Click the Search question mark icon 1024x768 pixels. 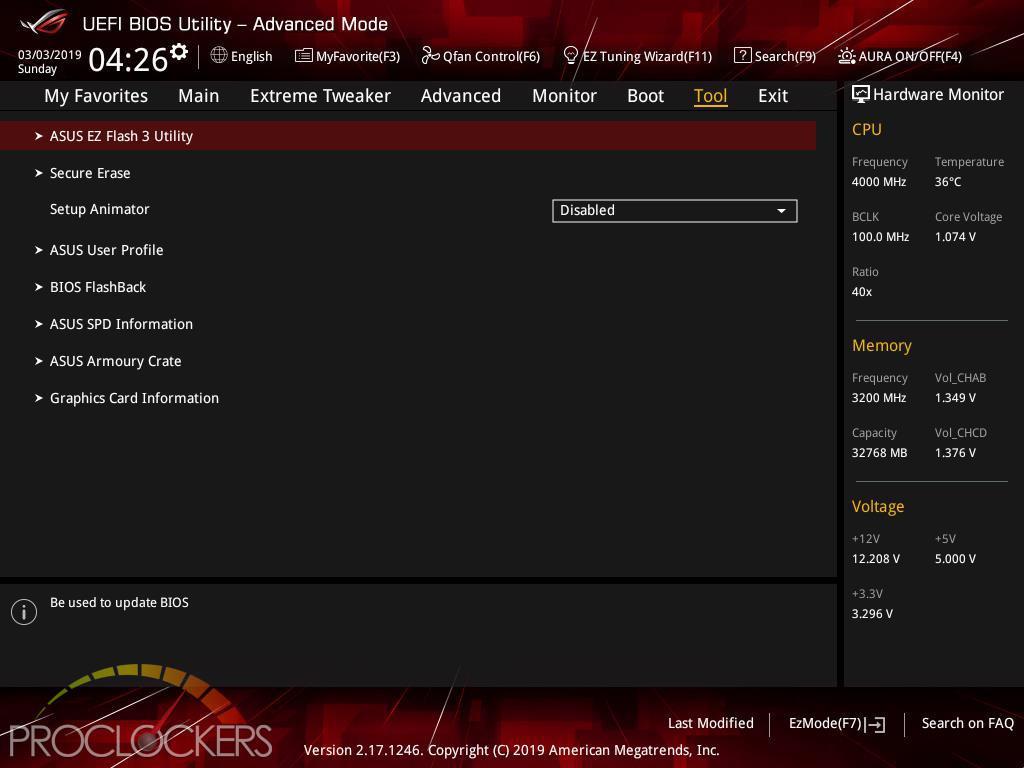(x=743, y=56)
